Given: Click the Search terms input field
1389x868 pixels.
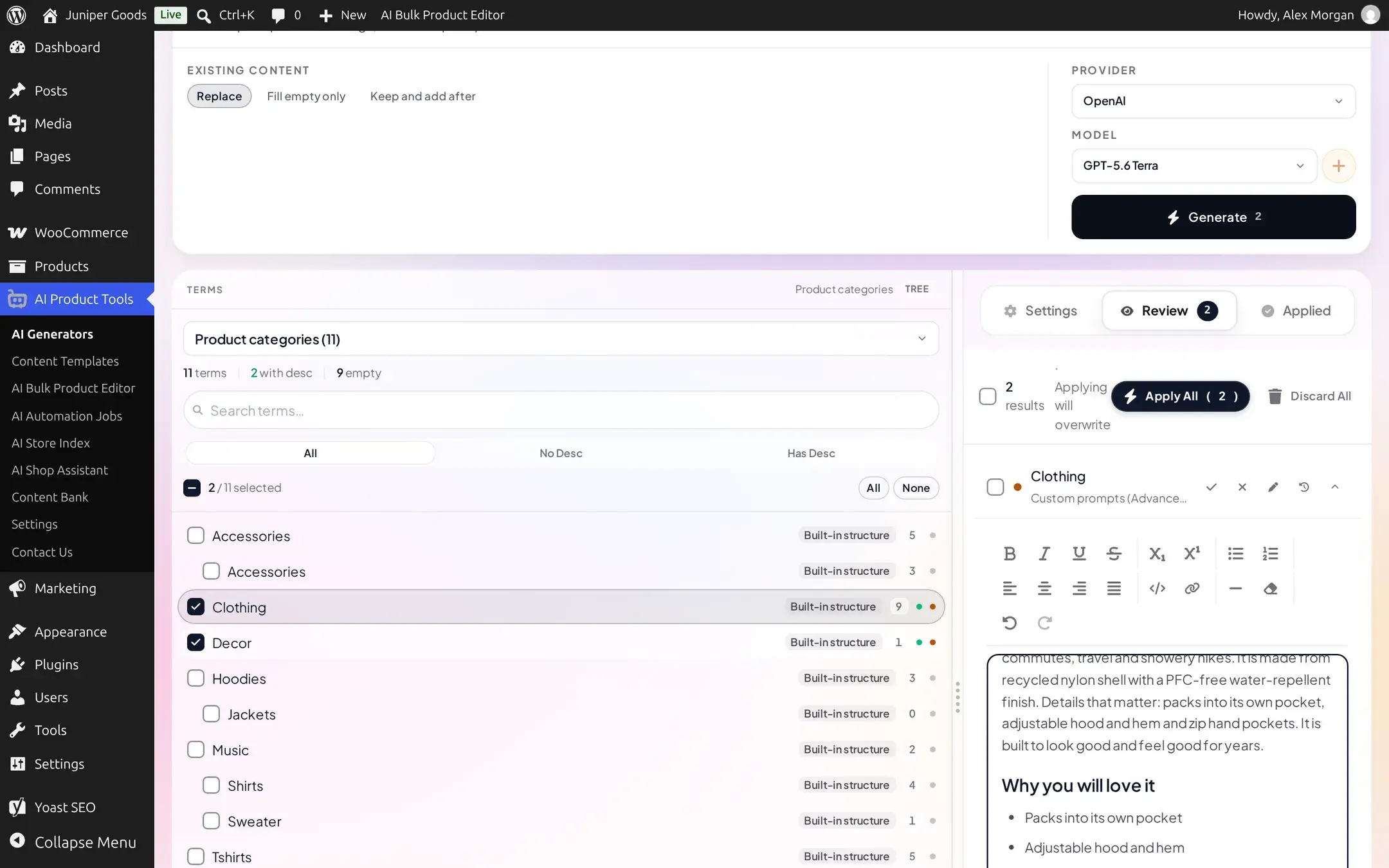Looking at the screenshot, I should [x=561, y=410].
